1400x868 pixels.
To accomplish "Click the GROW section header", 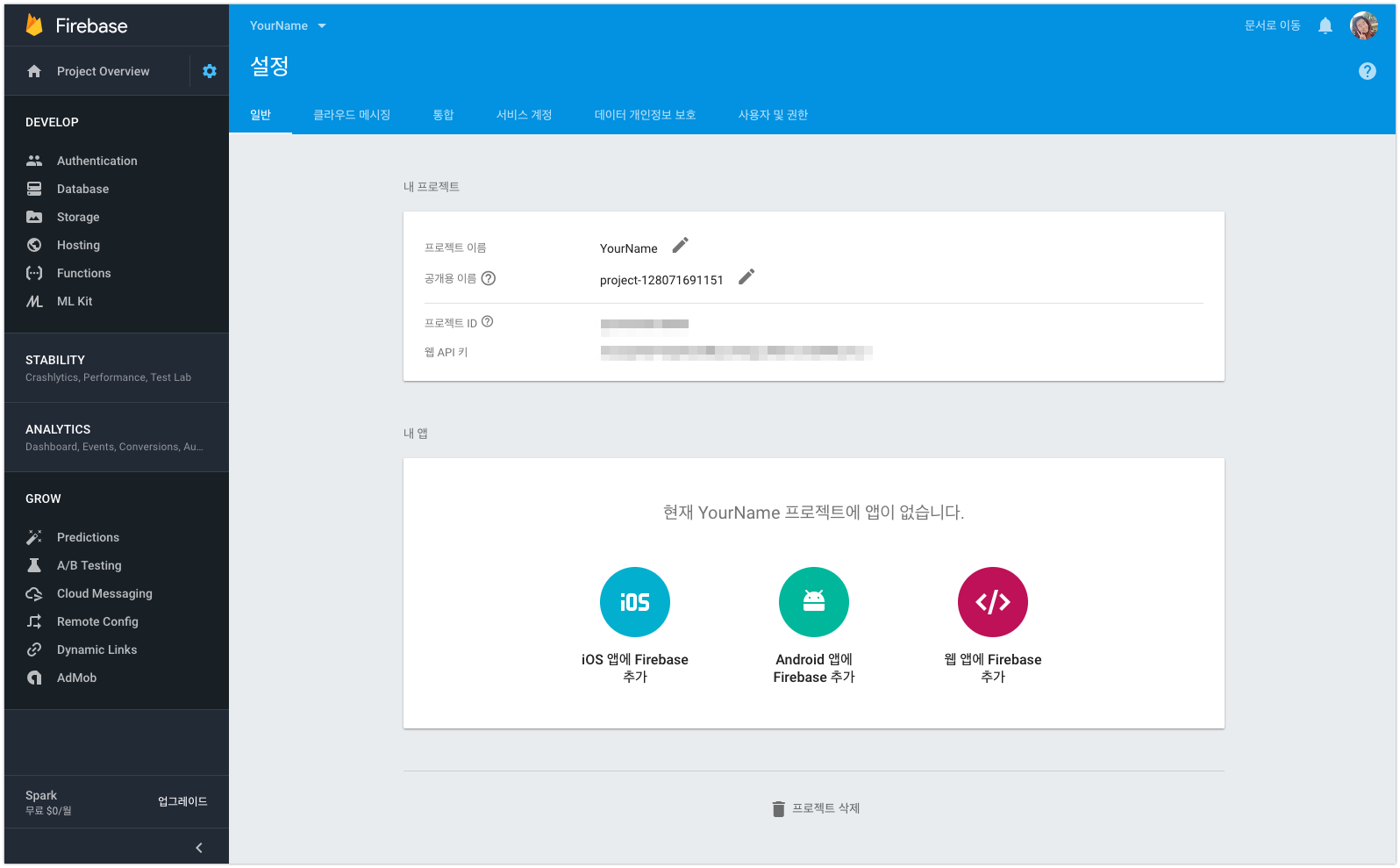I will click(43, 499).
